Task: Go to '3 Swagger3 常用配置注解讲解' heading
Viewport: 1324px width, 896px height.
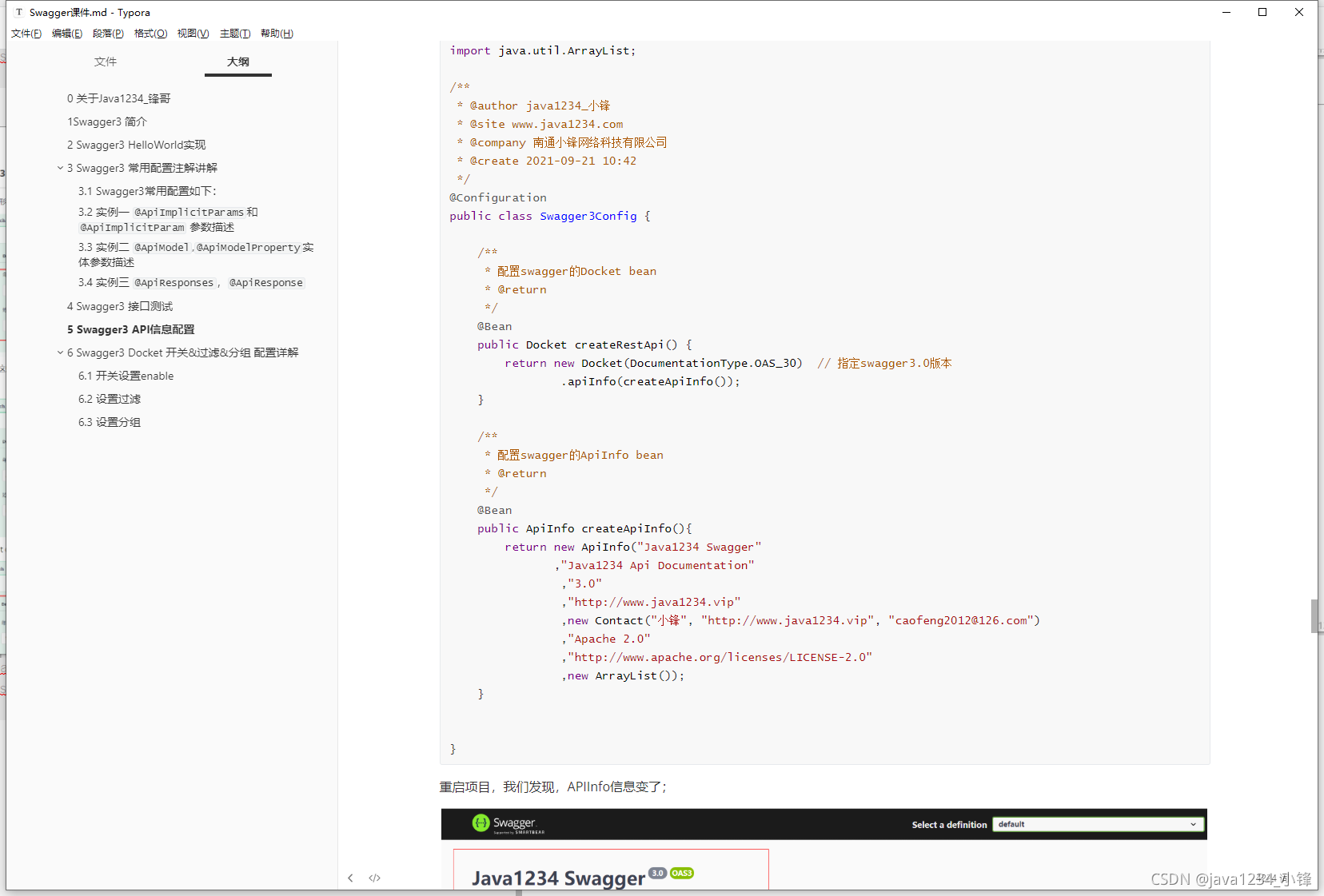Action: (x=142, y=168)
